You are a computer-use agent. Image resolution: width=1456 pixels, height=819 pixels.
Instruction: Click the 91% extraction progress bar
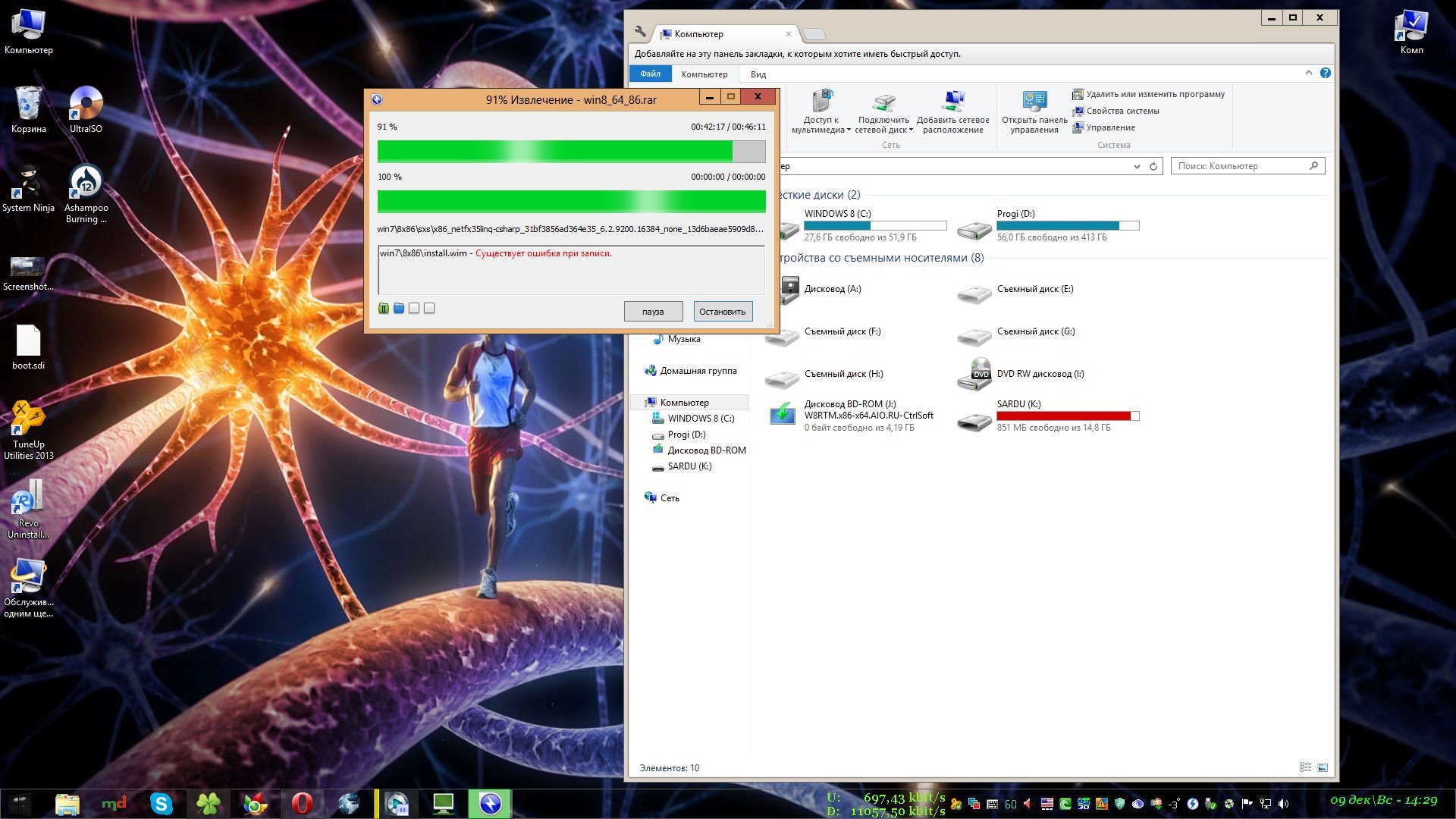571,151
